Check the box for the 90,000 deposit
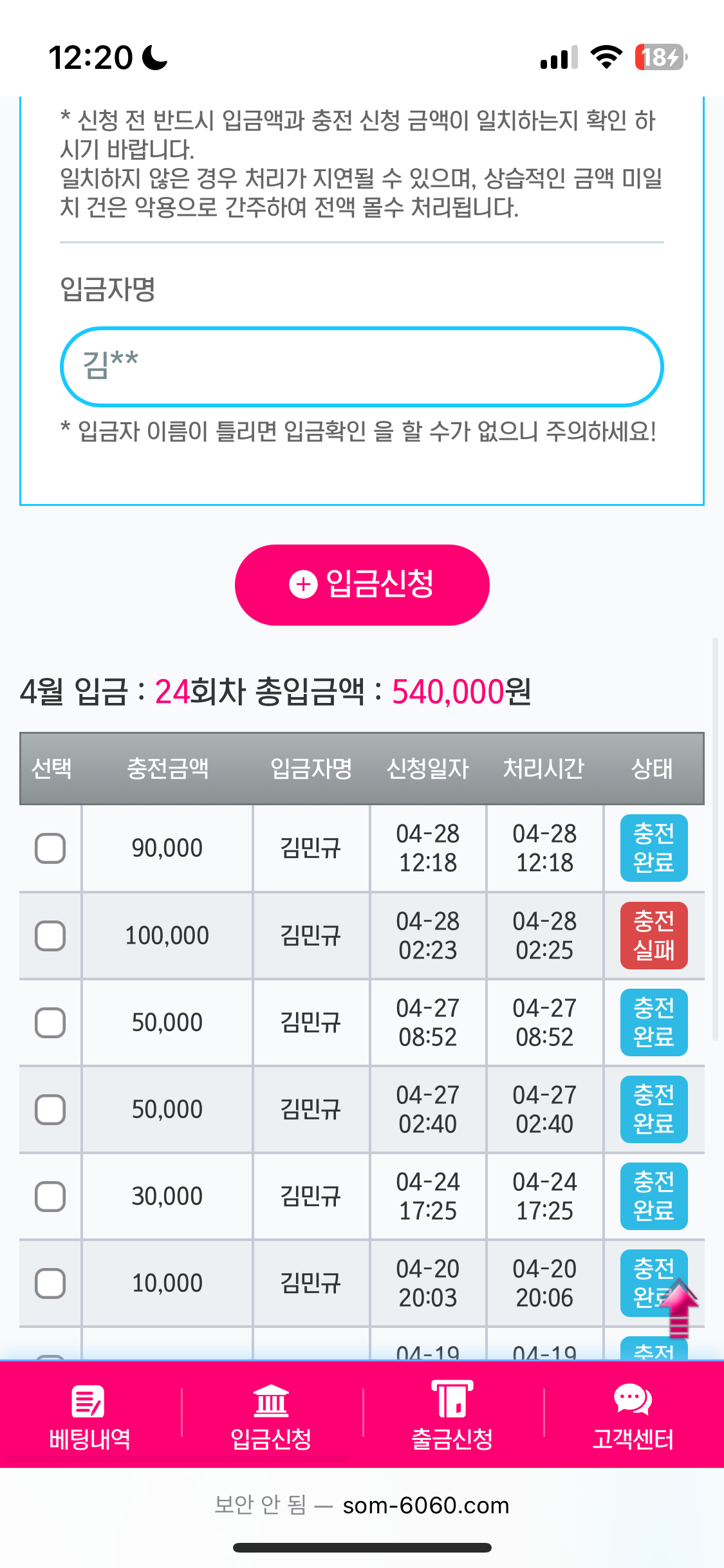 (x=50, y=848)
